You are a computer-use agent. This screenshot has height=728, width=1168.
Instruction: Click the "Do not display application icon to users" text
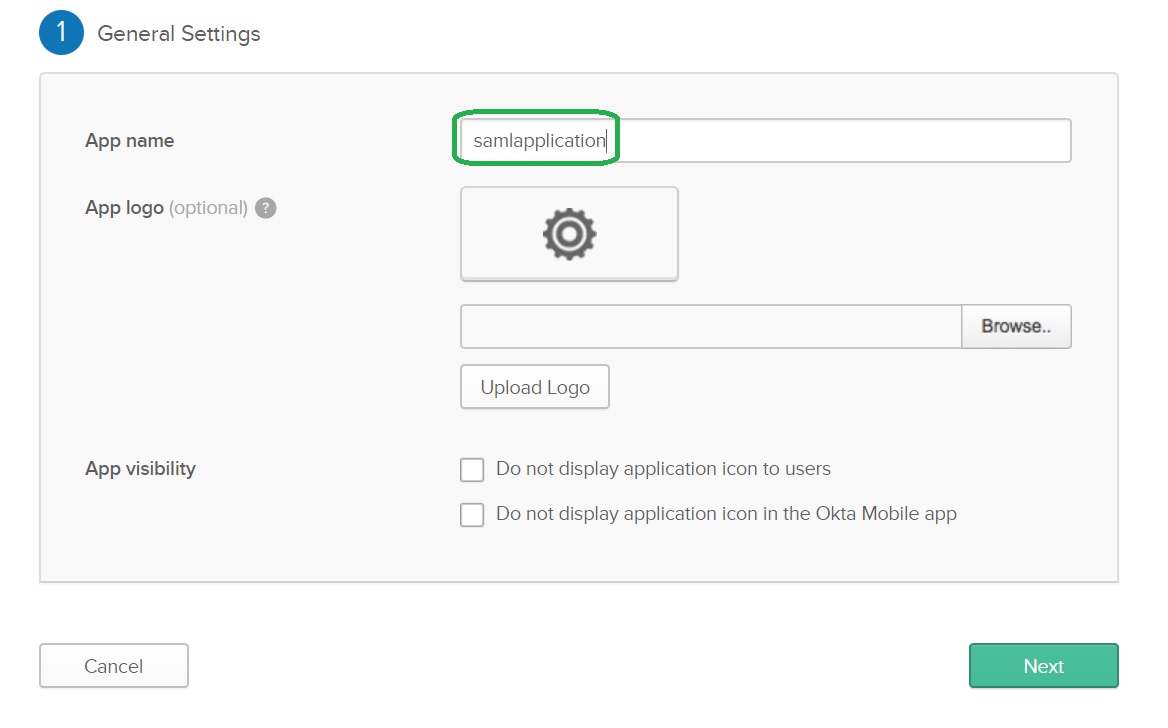(x=663, y=469)
